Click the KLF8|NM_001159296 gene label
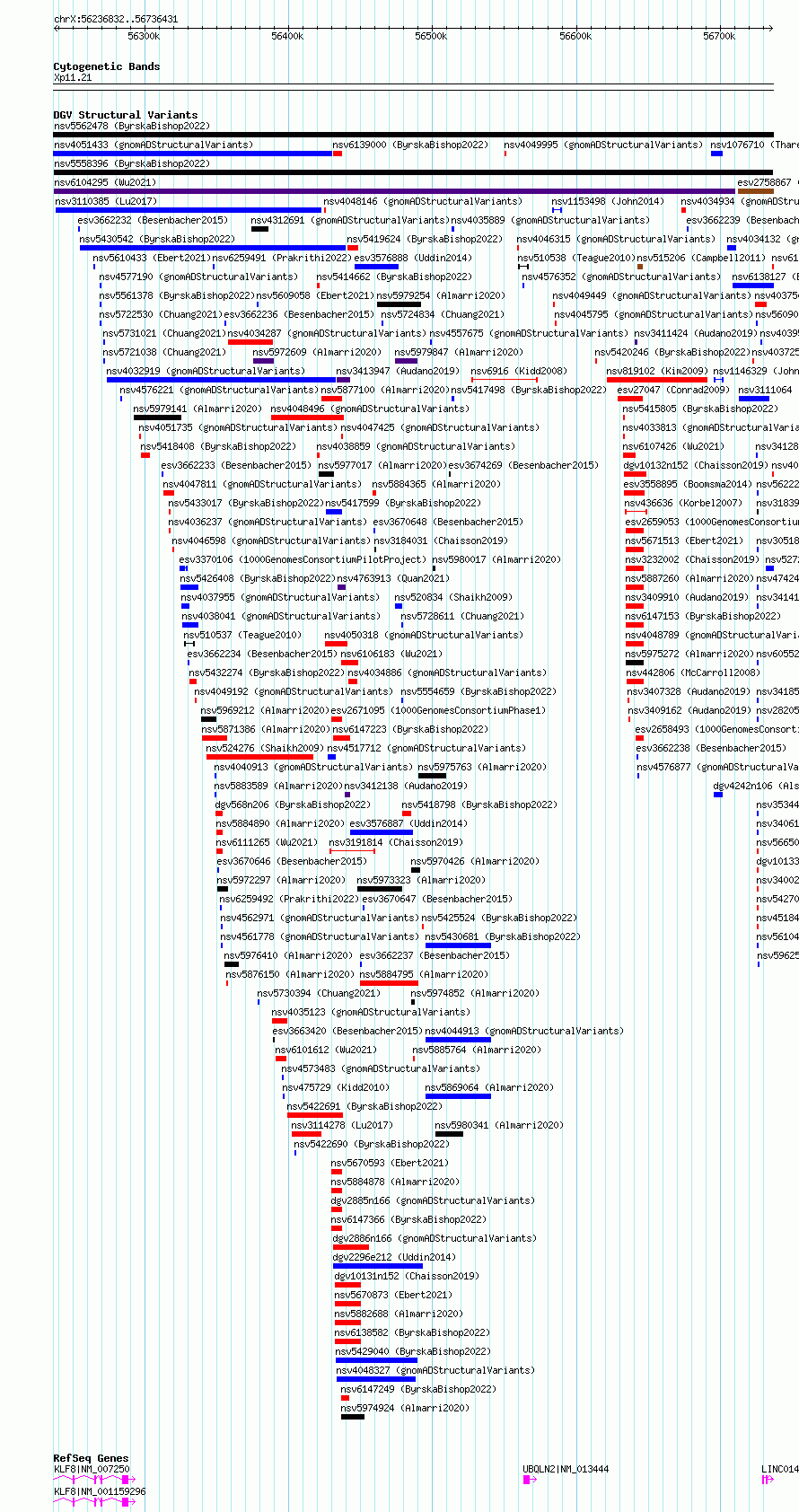The width and height of the screenshot is (799, 1512). coord(100,1491)
